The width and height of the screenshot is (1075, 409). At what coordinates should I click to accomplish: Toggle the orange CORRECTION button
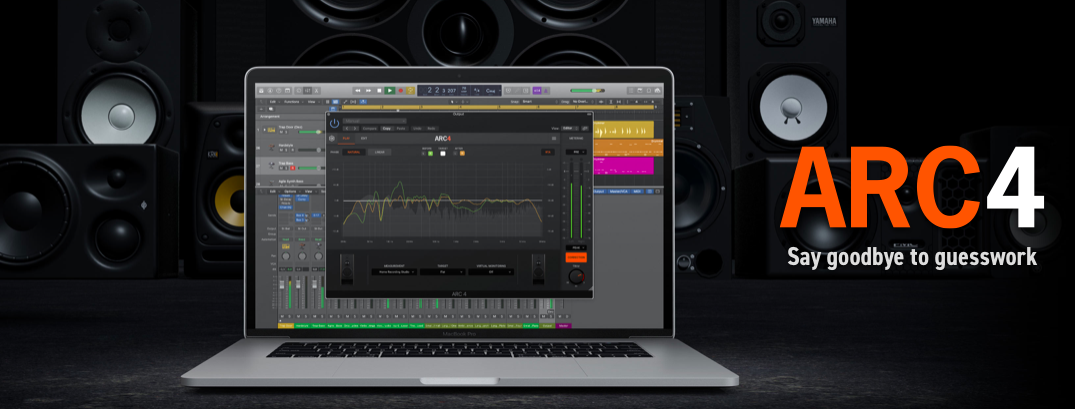pos(576,258)
